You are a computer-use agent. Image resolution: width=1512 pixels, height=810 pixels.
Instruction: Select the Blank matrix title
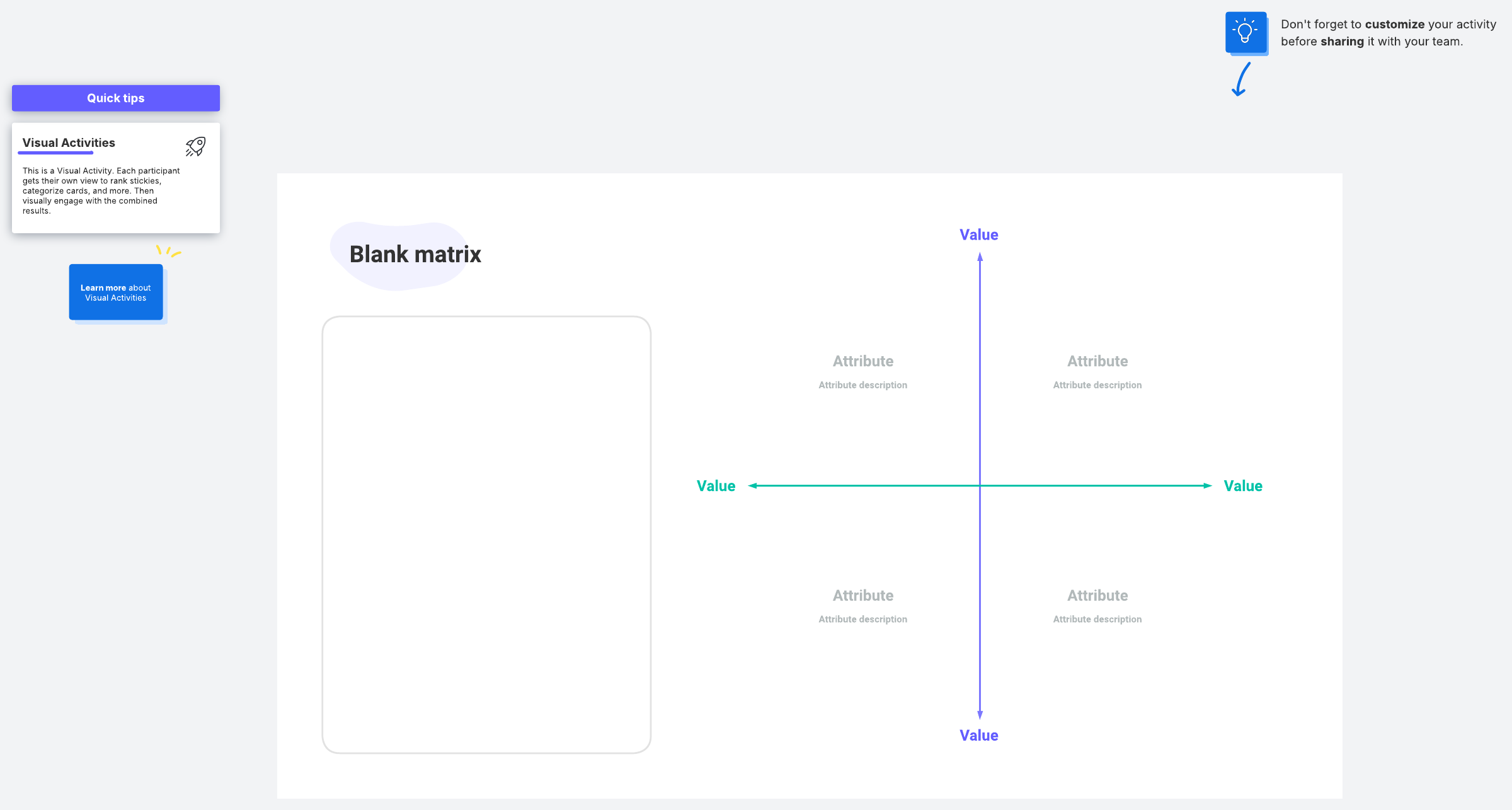pos(415,254)
